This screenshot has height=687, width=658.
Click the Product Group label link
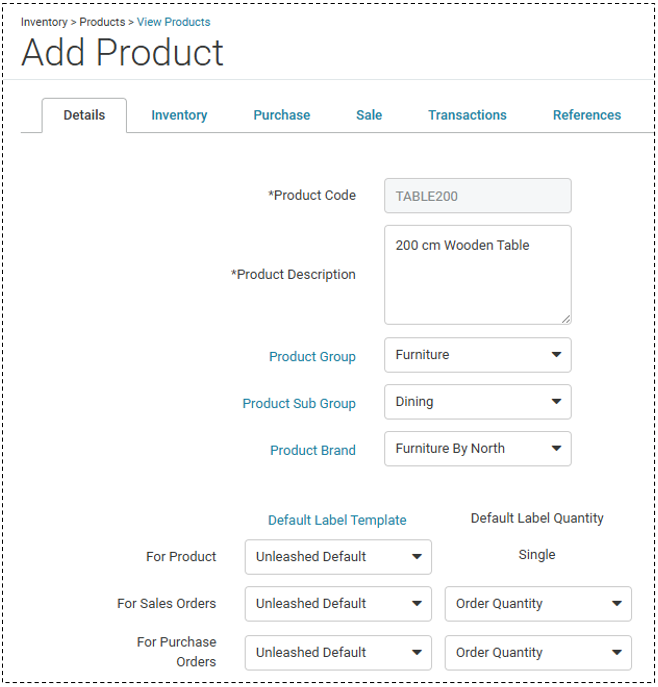(x=312, y=357)
